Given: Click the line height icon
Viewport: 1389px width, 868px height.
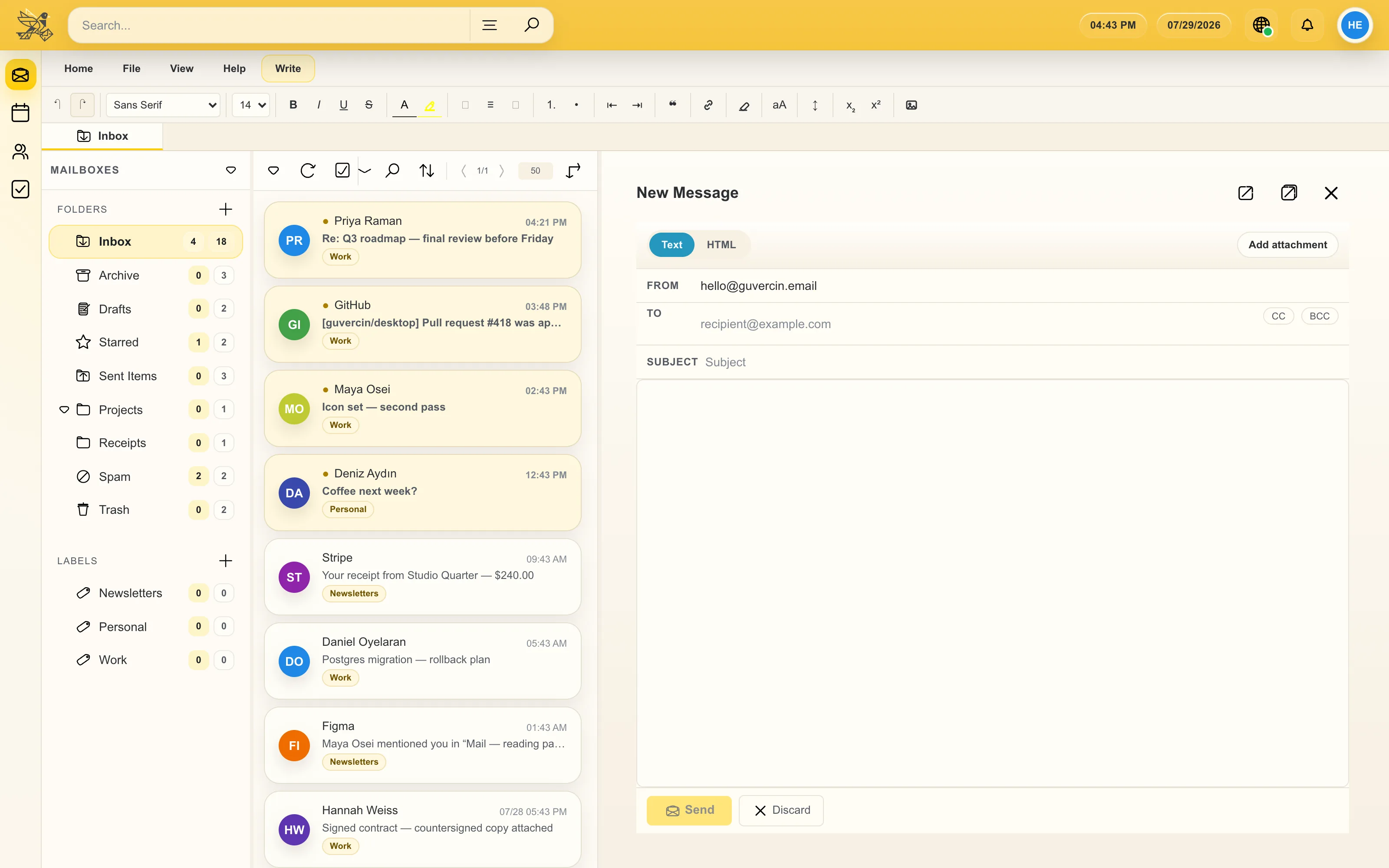Looking at the screenshot, I should point(815,105).
